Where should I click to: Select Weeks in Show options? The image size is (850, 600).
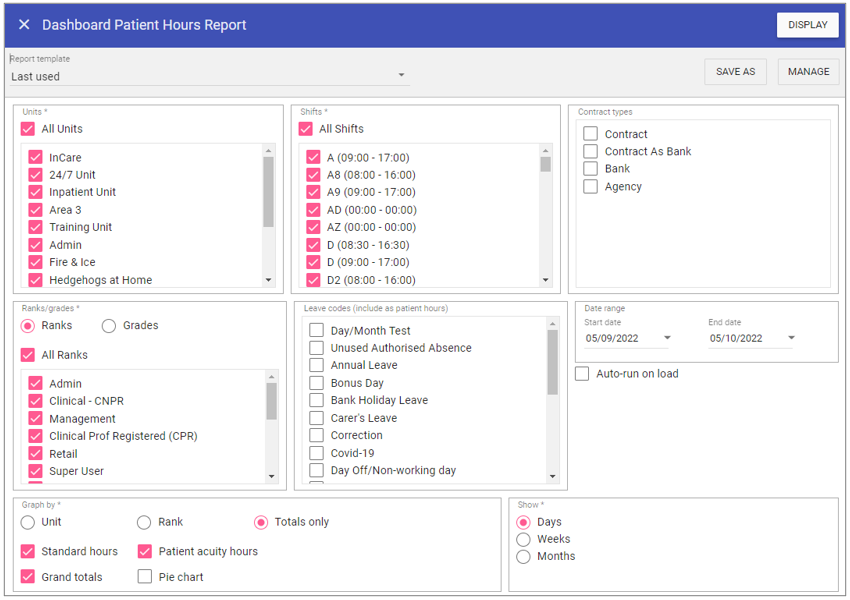click(523, 539)
